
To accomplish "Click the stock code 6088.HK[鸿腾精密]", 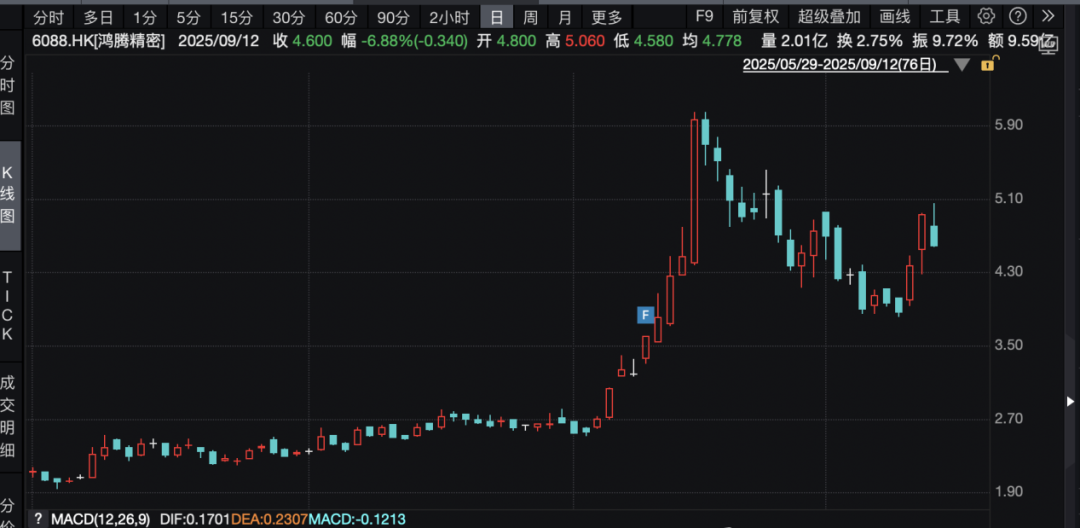I will 99,41.
